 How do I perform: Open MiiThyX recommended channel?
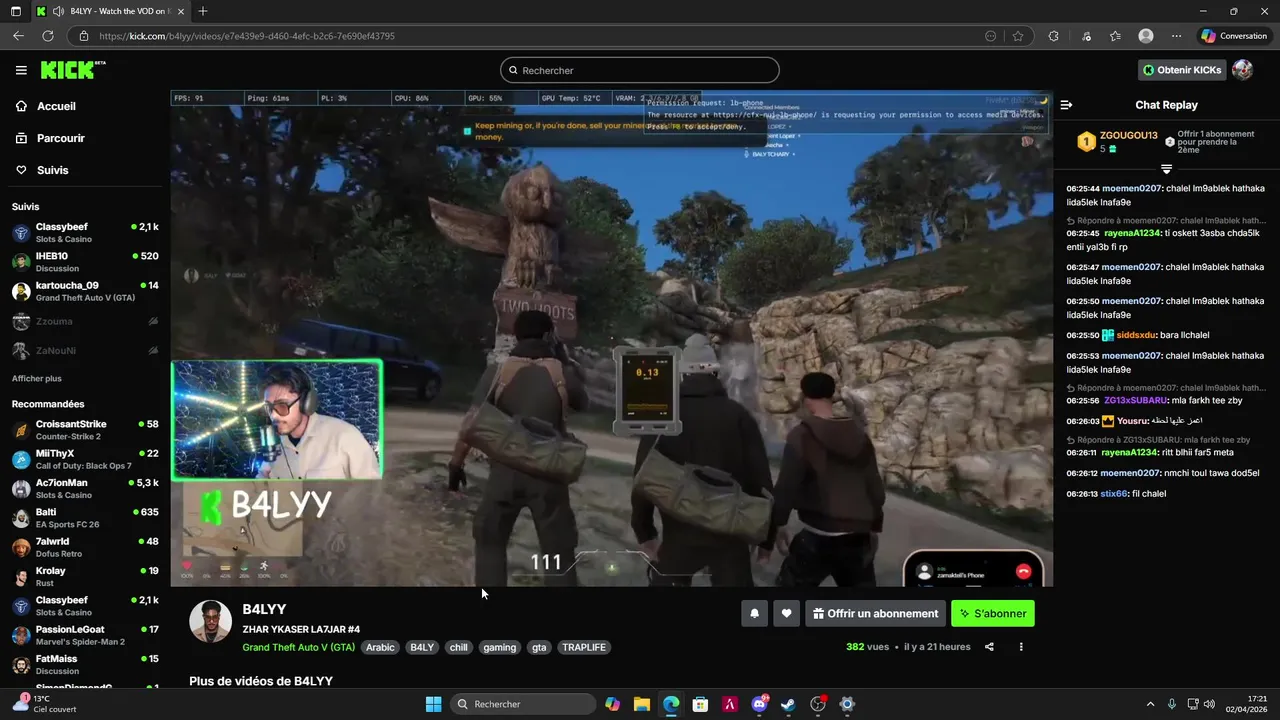coord(85,459)
